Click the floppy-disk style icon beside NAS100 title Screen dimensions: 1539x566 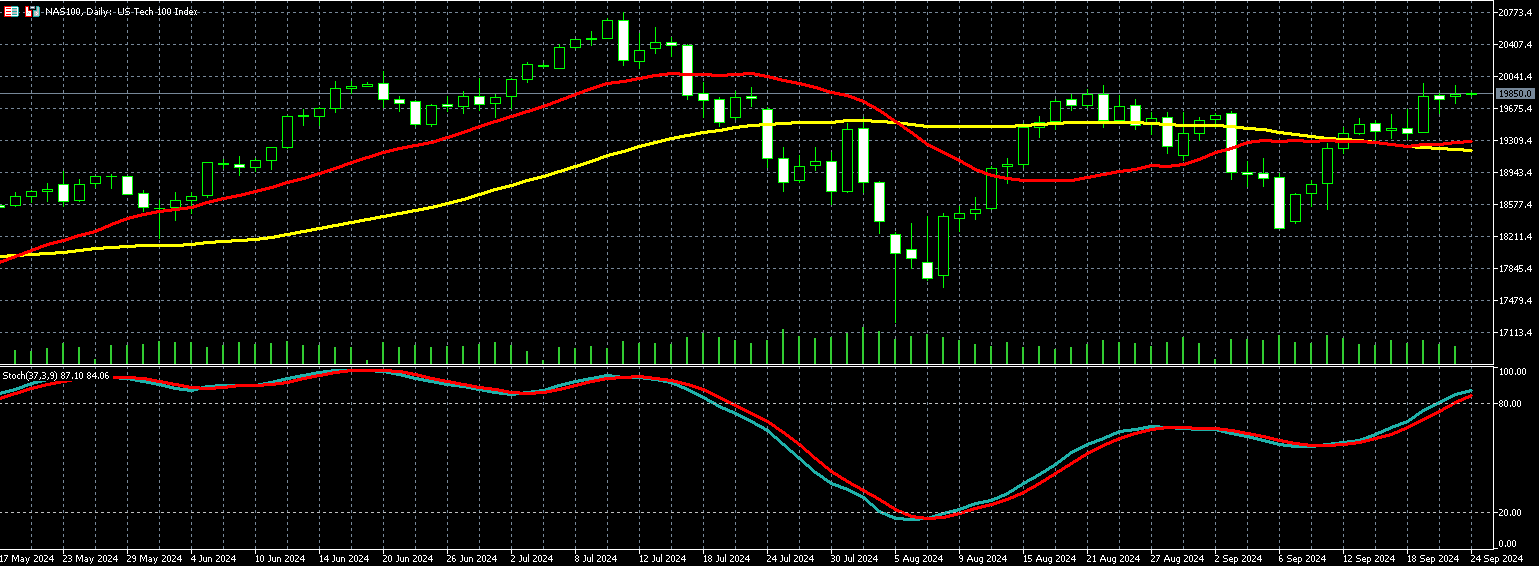[x=32, y=11]
